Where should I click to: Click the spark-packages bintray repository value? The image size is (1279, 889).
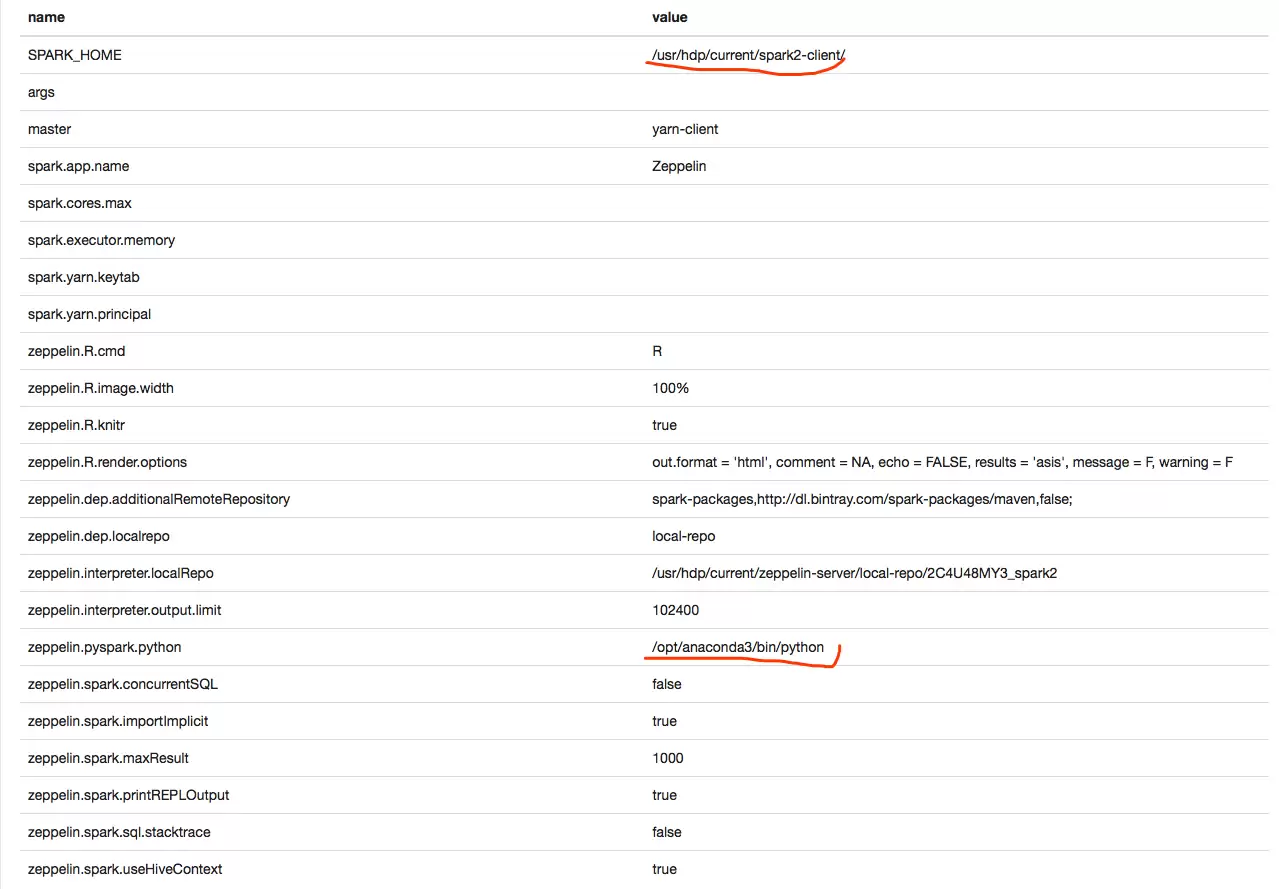tap(862, 499)
